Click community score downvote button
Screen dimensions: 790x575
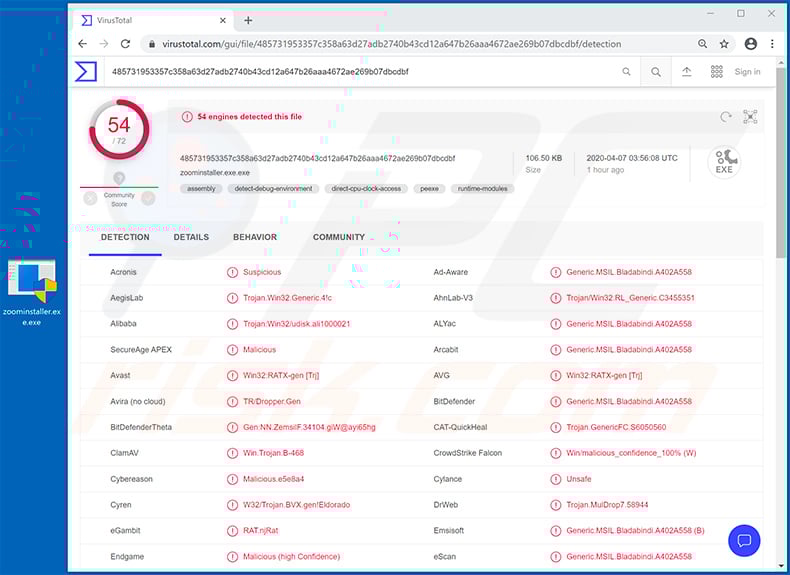(x=90, y=199)
